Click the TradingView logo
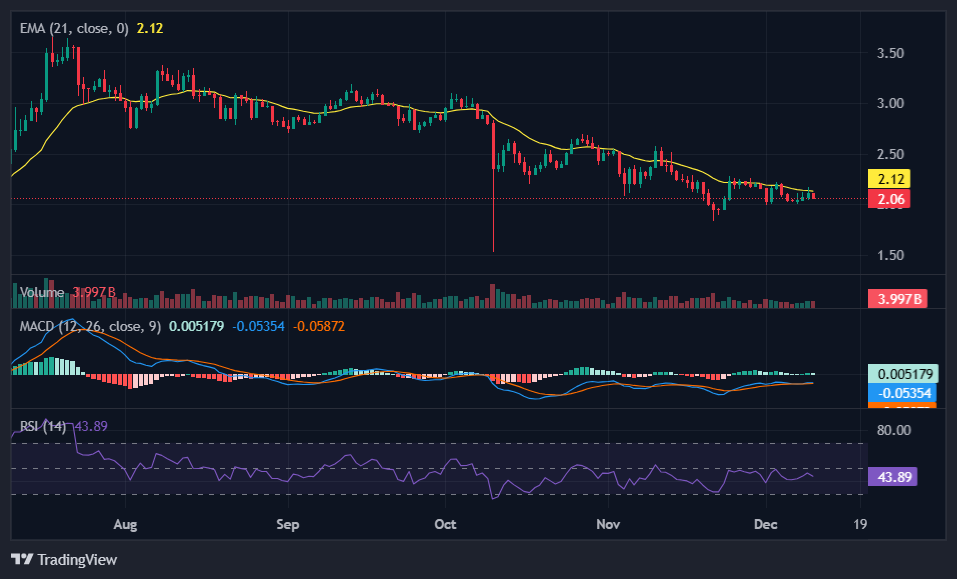Viewport: 957px width, 579px height. point(62,560)
